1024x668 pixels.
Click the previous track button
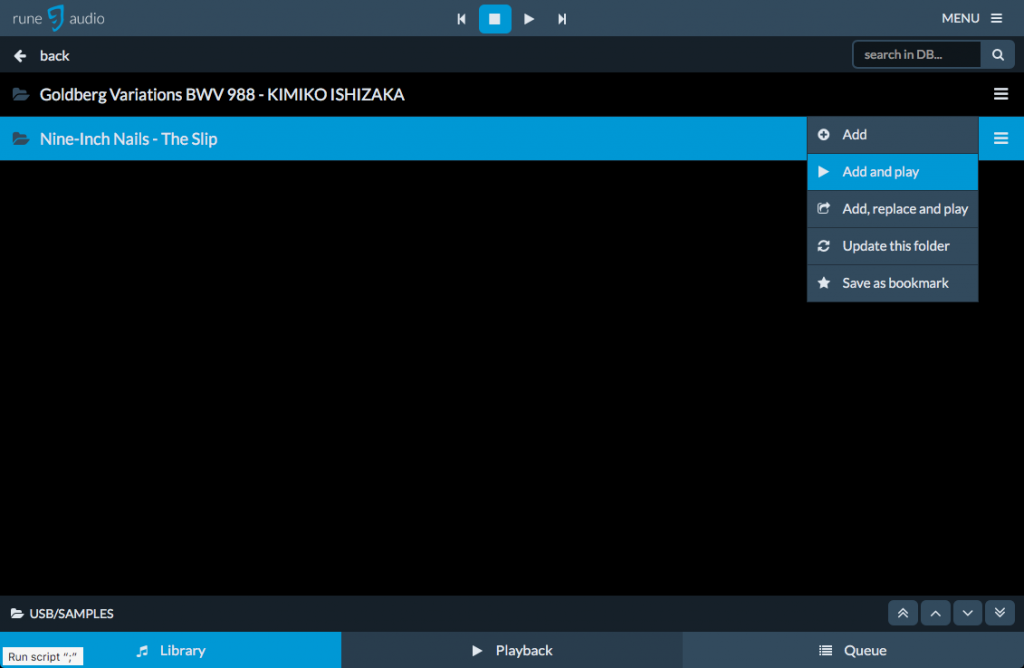tap(461, 19)
